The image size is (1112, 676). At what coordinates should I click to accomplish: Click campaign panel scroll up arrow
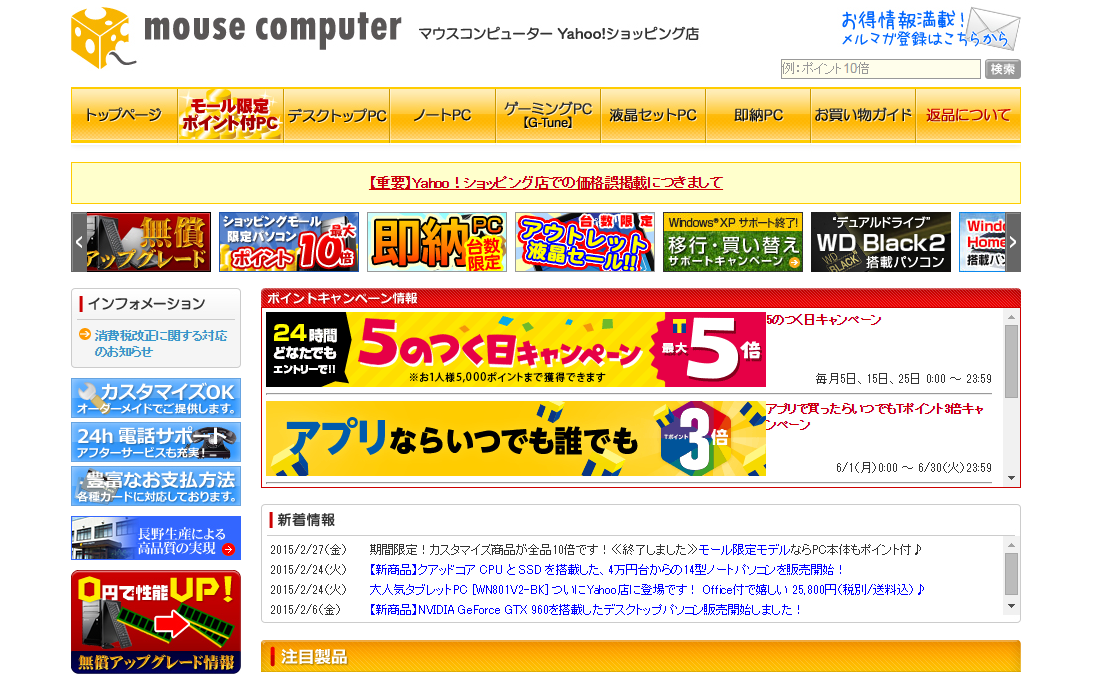pos(1012,317)
